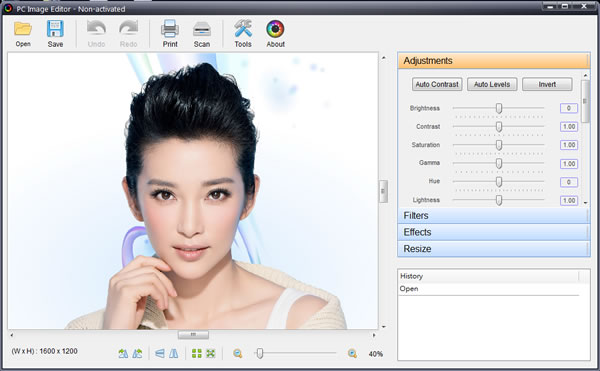Click the canvas horizontal scrollbar thumb
This screenshot has width=600, height=371.
(193, 335)
